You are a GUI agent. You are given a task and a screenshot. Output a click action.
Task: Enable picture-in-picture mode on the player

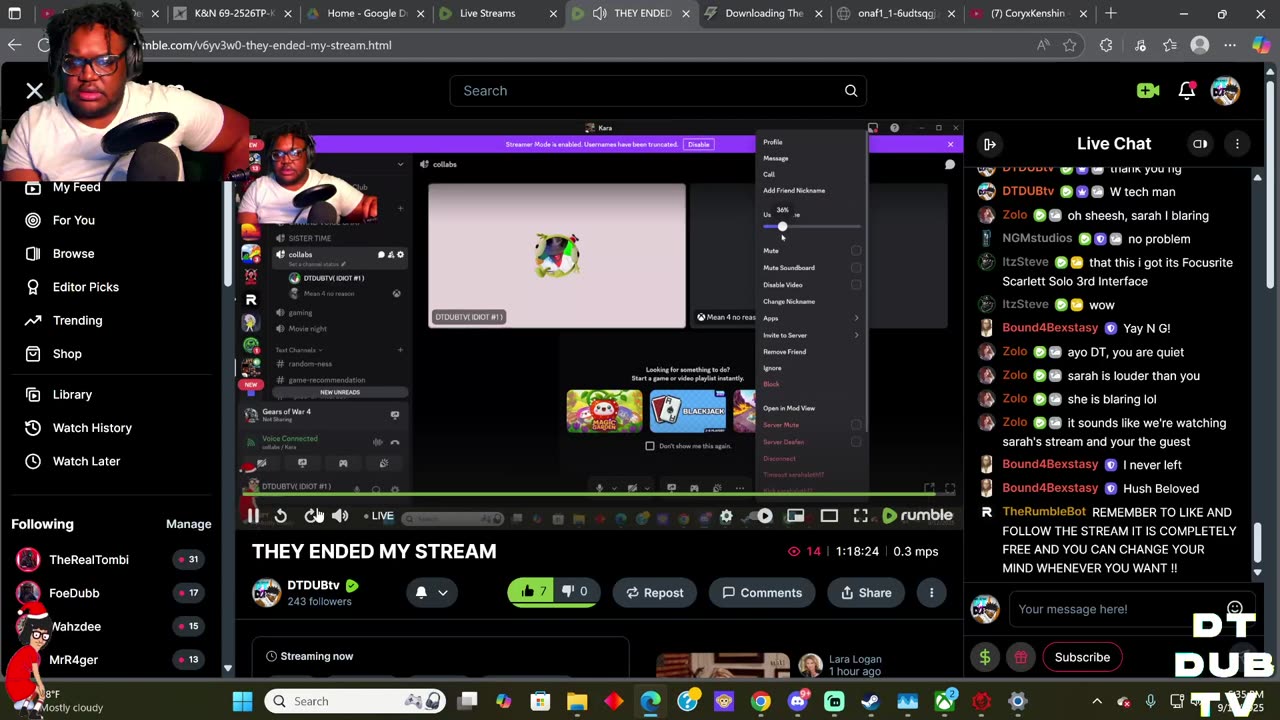pos(795,516)
